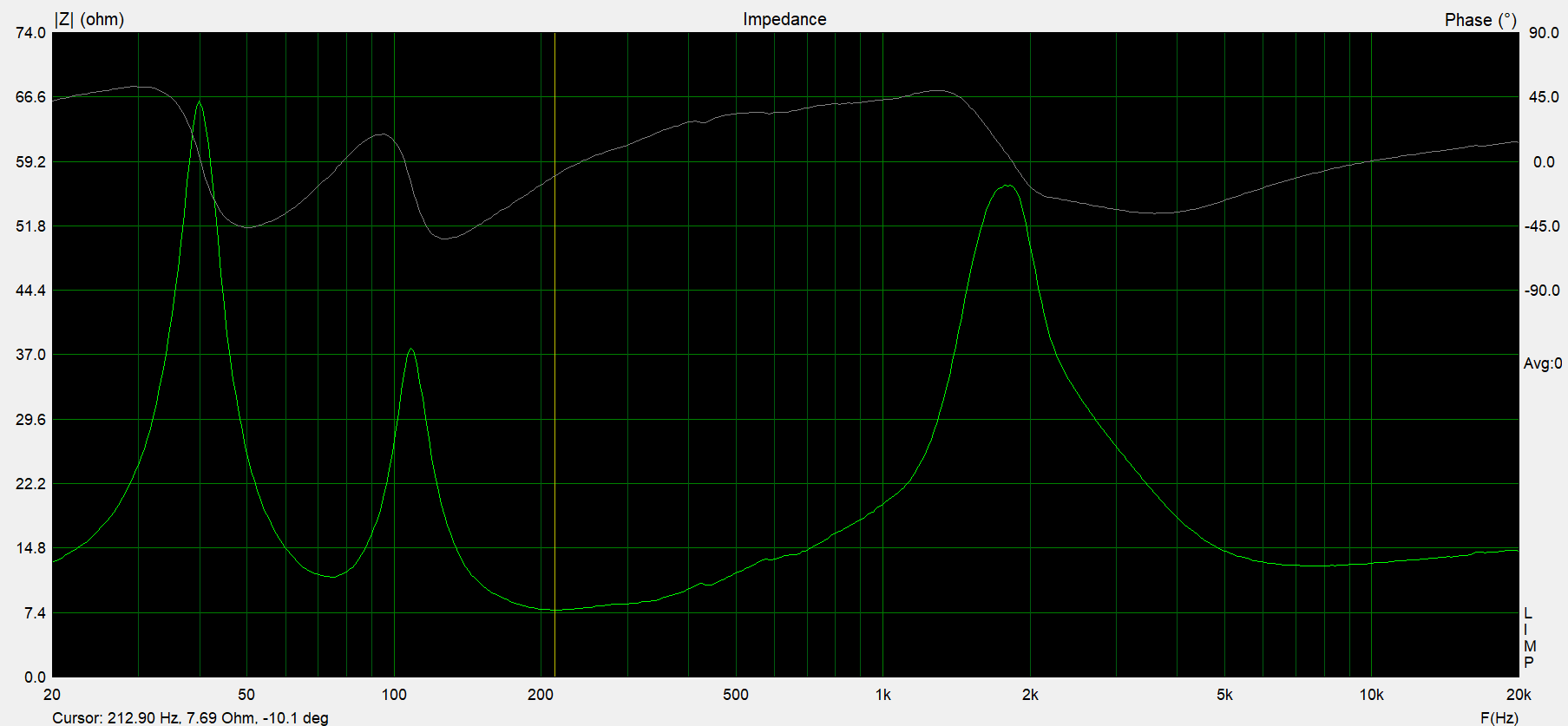Click the 90.0 phase scale value
The height and width of the screenshot is (726, 1568).
[1543, 33]
